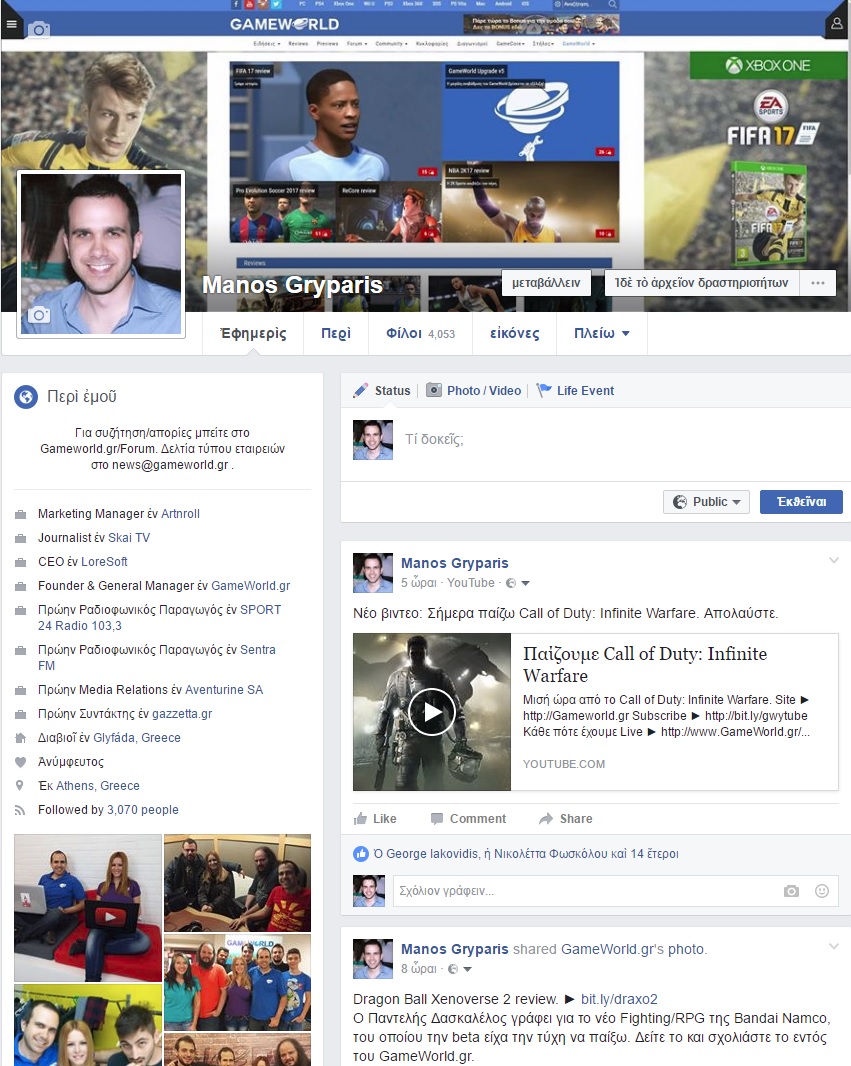The height and width of the screenshot is (1066, 851).
Task: Open the SPORT 24 Radio 103,3 link
Action: click(x=159, y=617)
